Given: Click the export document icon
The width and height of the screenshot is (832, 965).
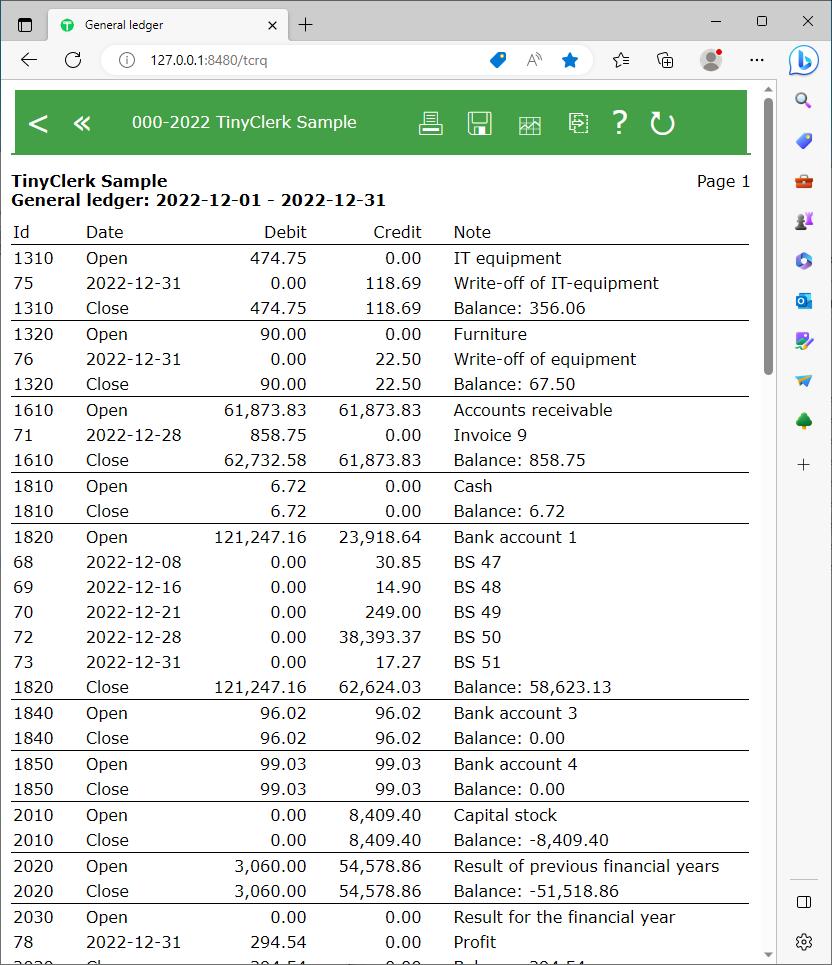Looking at the screenshot, I should coord(578,123).
